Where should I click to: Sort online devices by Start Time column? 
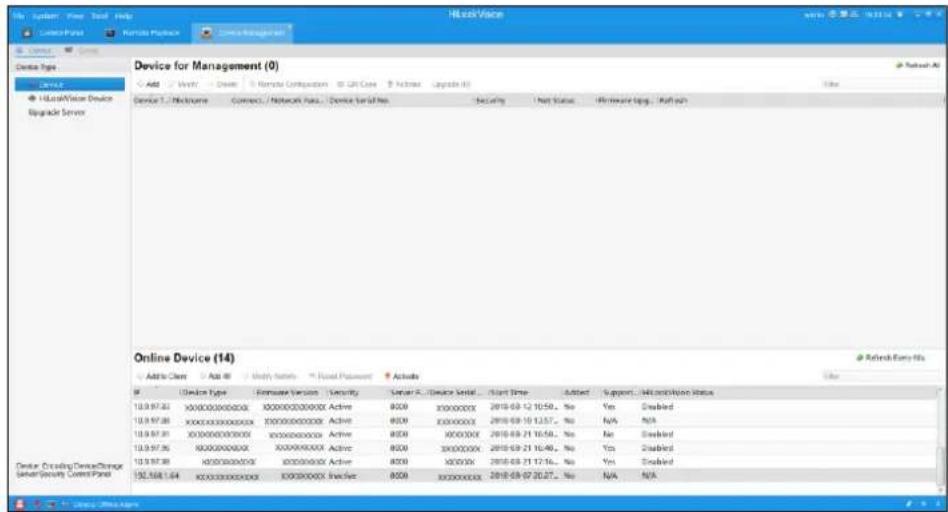(525, 392)
